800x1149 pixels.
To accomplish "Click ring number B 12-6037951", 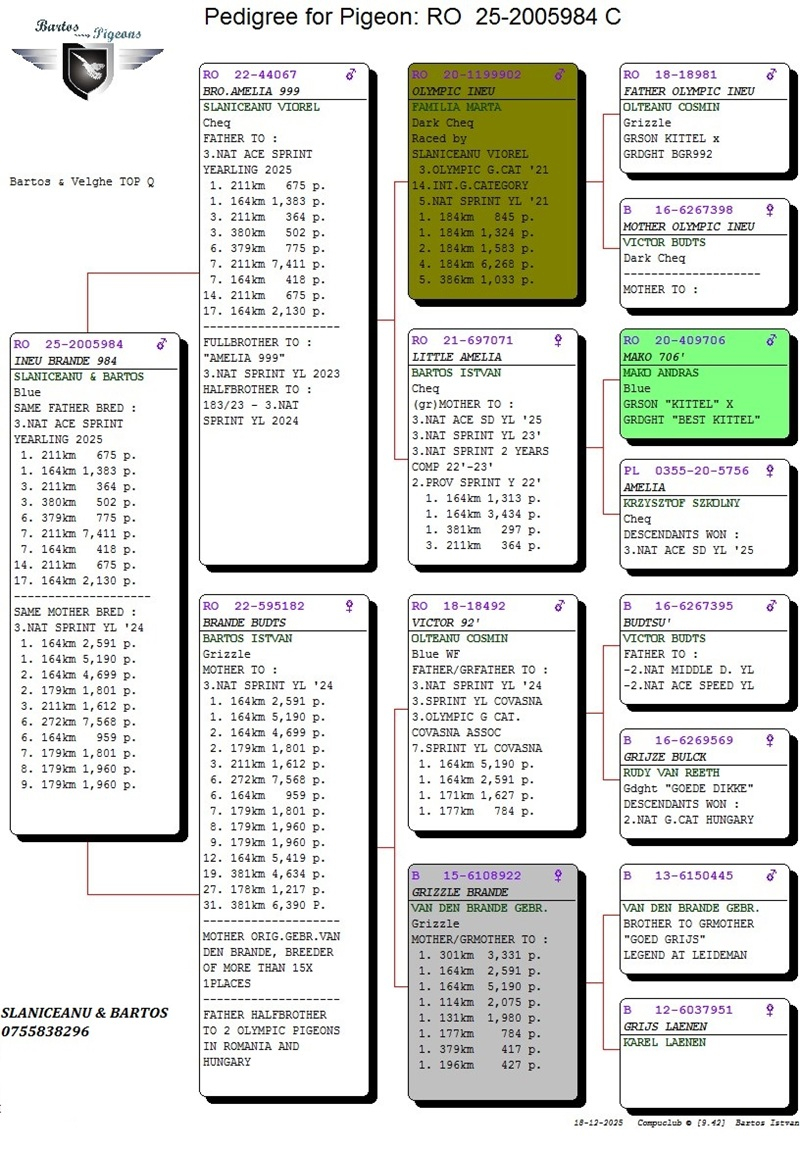I will click(x=677, y=1010).
